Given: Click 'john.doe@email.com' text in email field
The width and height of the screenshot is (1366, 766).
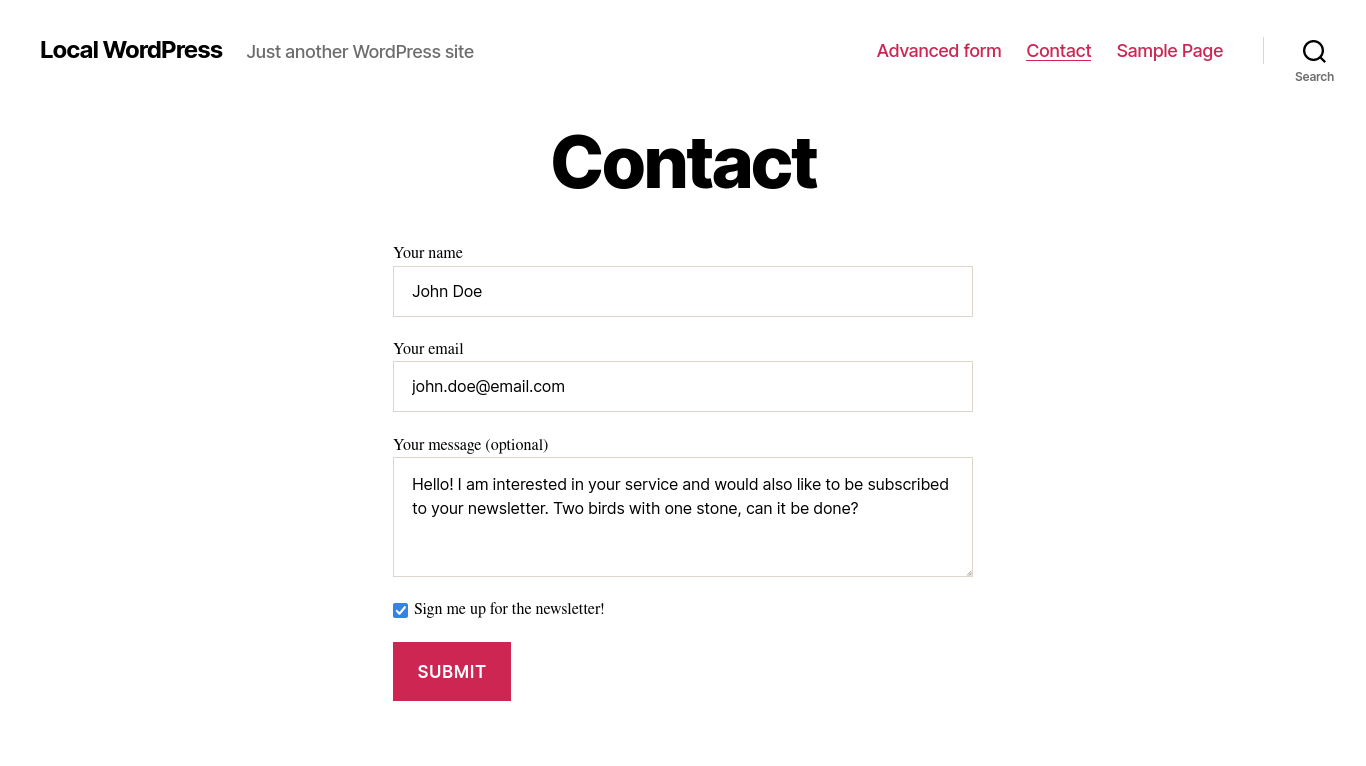Looking at the screenshot, I should pyautogui.click(x=488, y=387).
